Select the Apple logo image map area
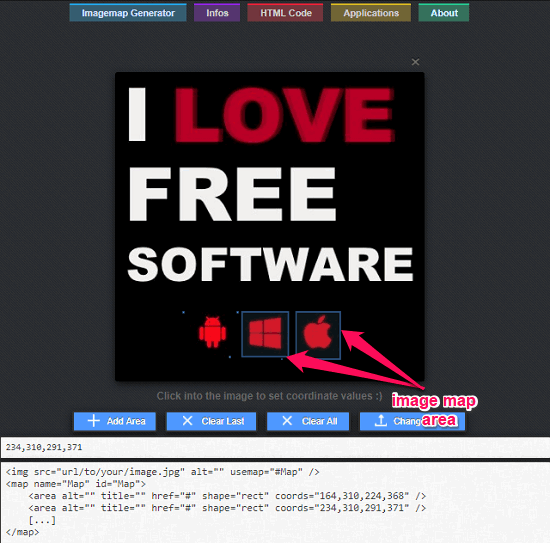 click(x=318, y=335)
